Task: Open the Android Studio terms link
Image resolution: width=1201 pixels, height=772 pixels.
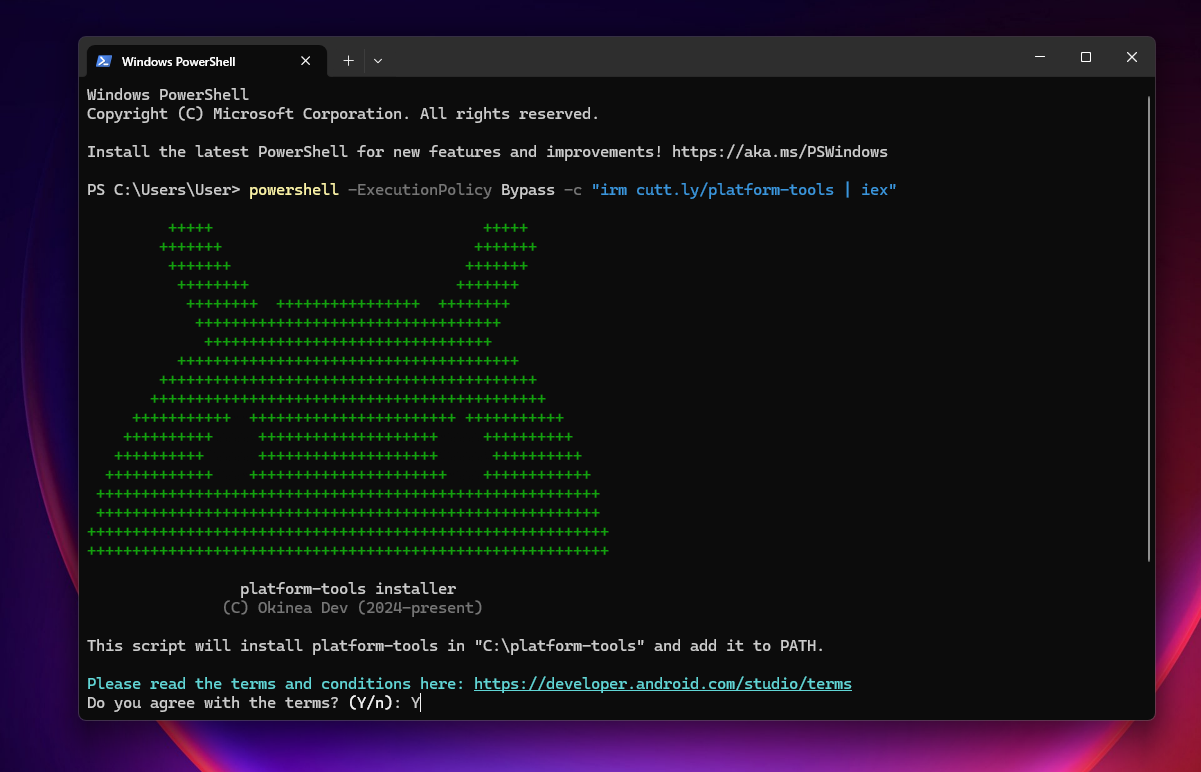Action: point(662,684)
